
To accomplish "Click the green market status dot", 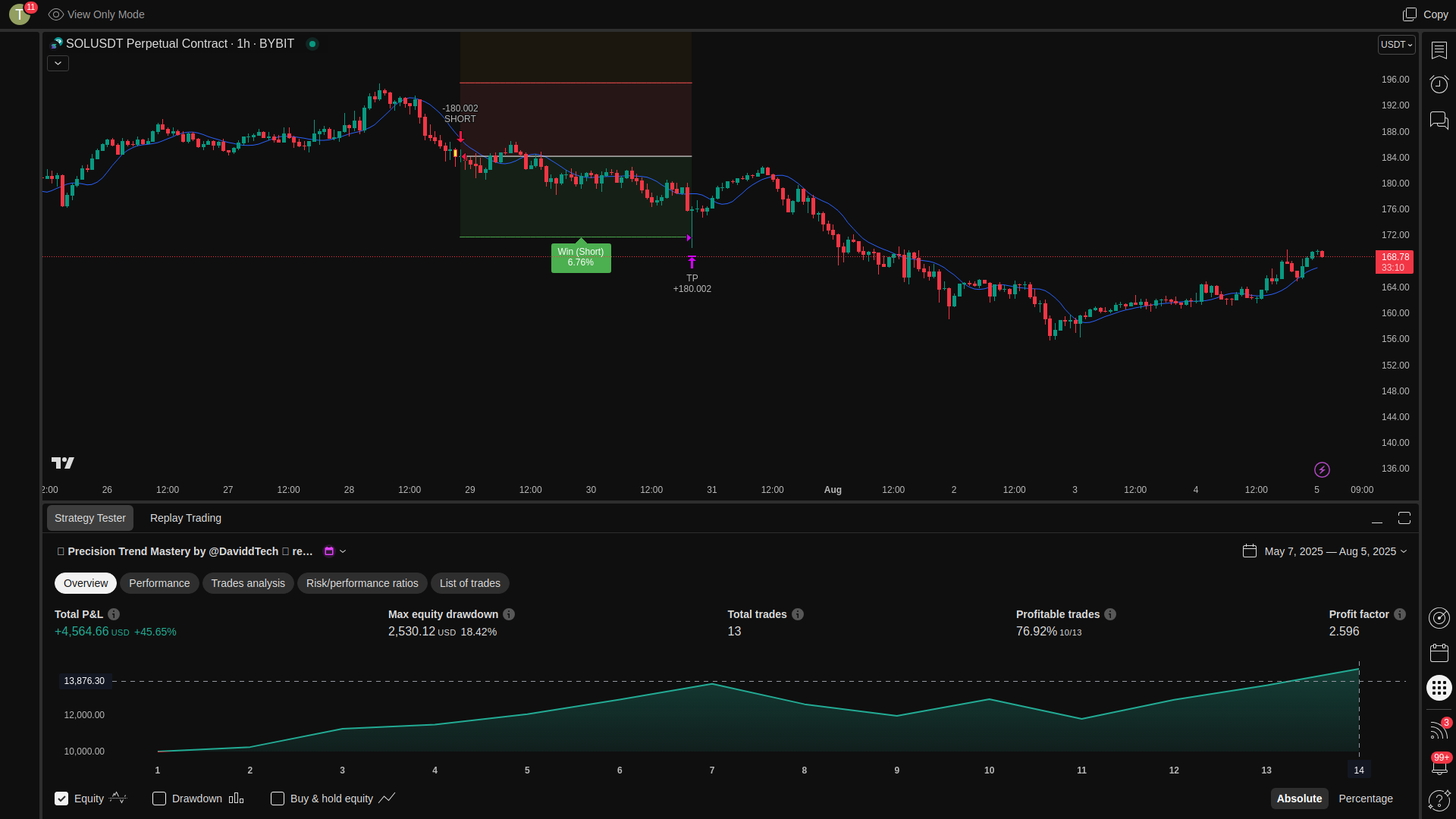I will pyautogui.click(x=312, y=44).
